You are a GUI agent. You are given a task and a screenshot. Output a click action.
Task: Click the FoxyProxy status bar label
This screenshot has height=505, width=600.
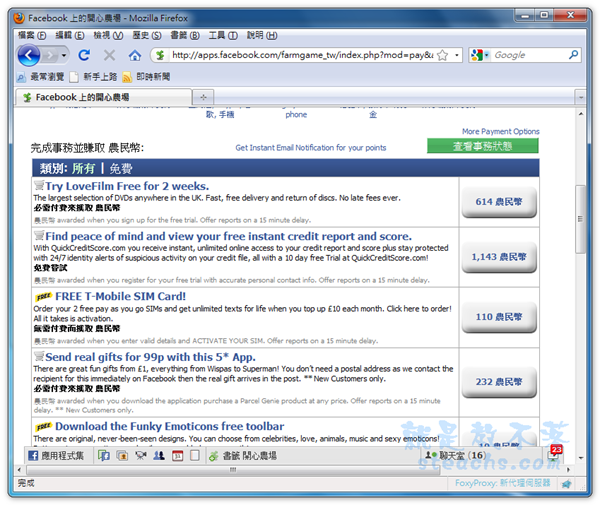[x=502, y=483]
